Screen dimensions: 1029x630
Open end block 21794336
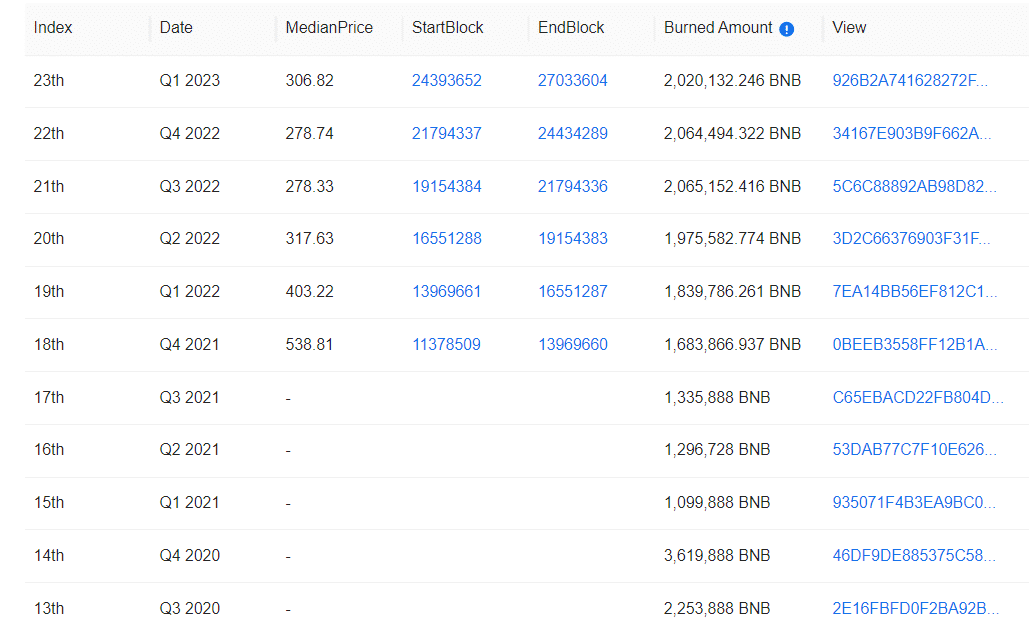[572, 186]
